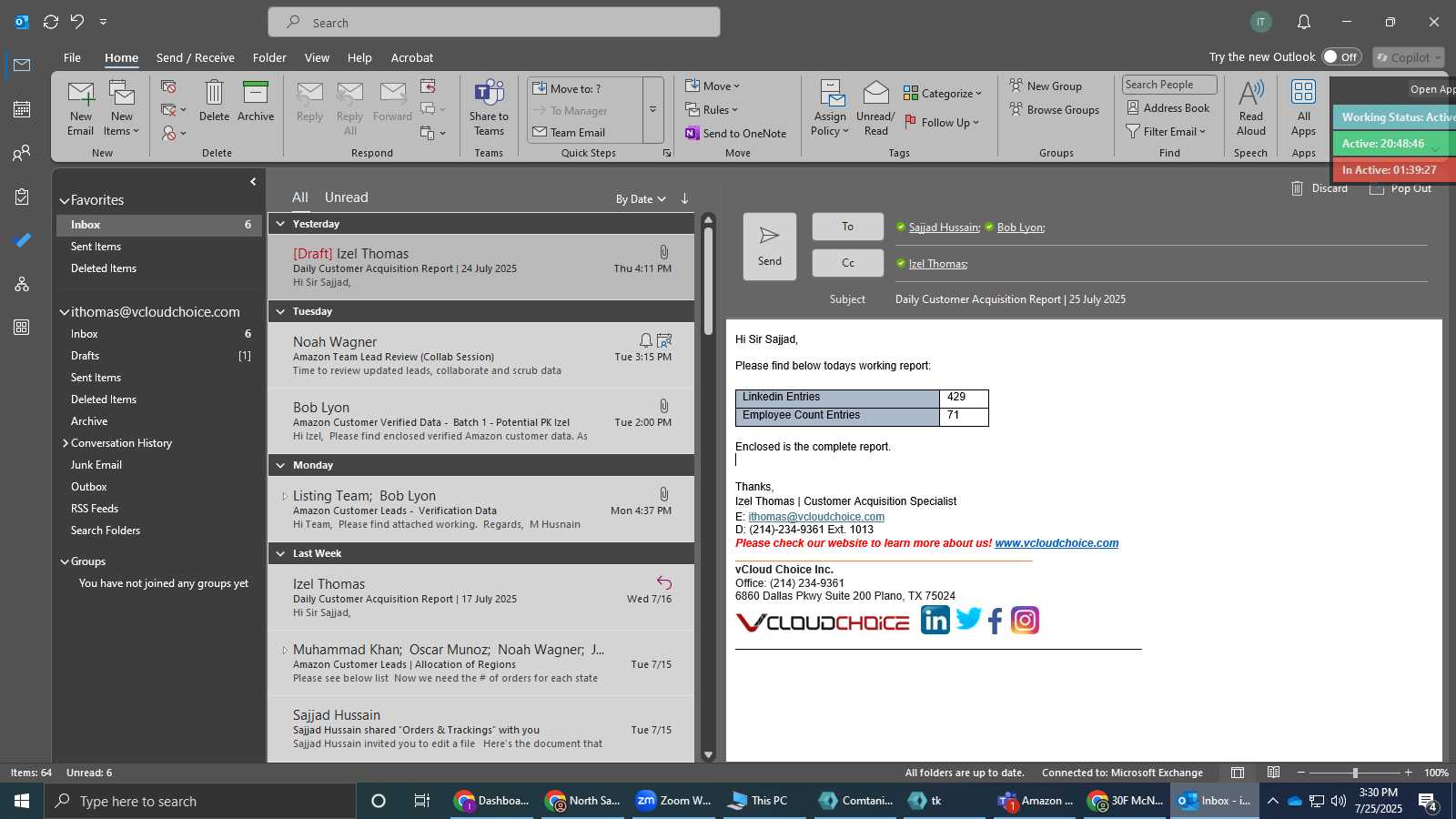
Task: Toggle Try the new Outlook switch
Action: (1341, 56)
